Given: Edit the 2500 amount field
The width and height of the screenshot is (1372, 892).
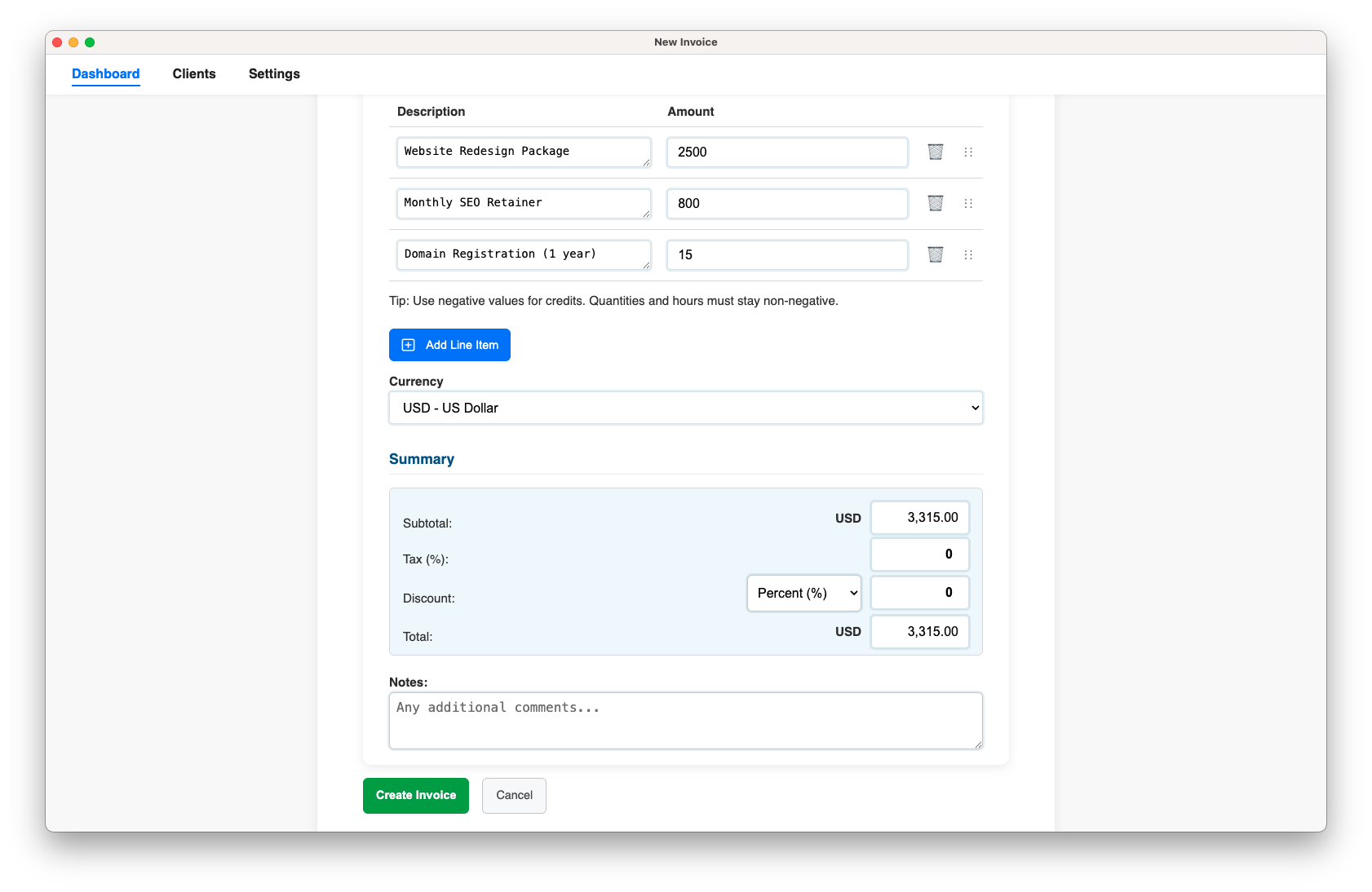Looking at the screenshot, I should tap(786, 152).
